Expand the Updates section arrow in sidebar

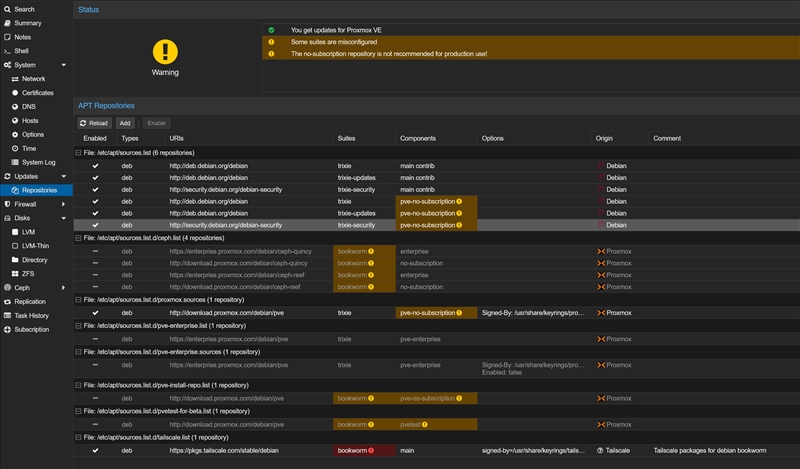64,176
